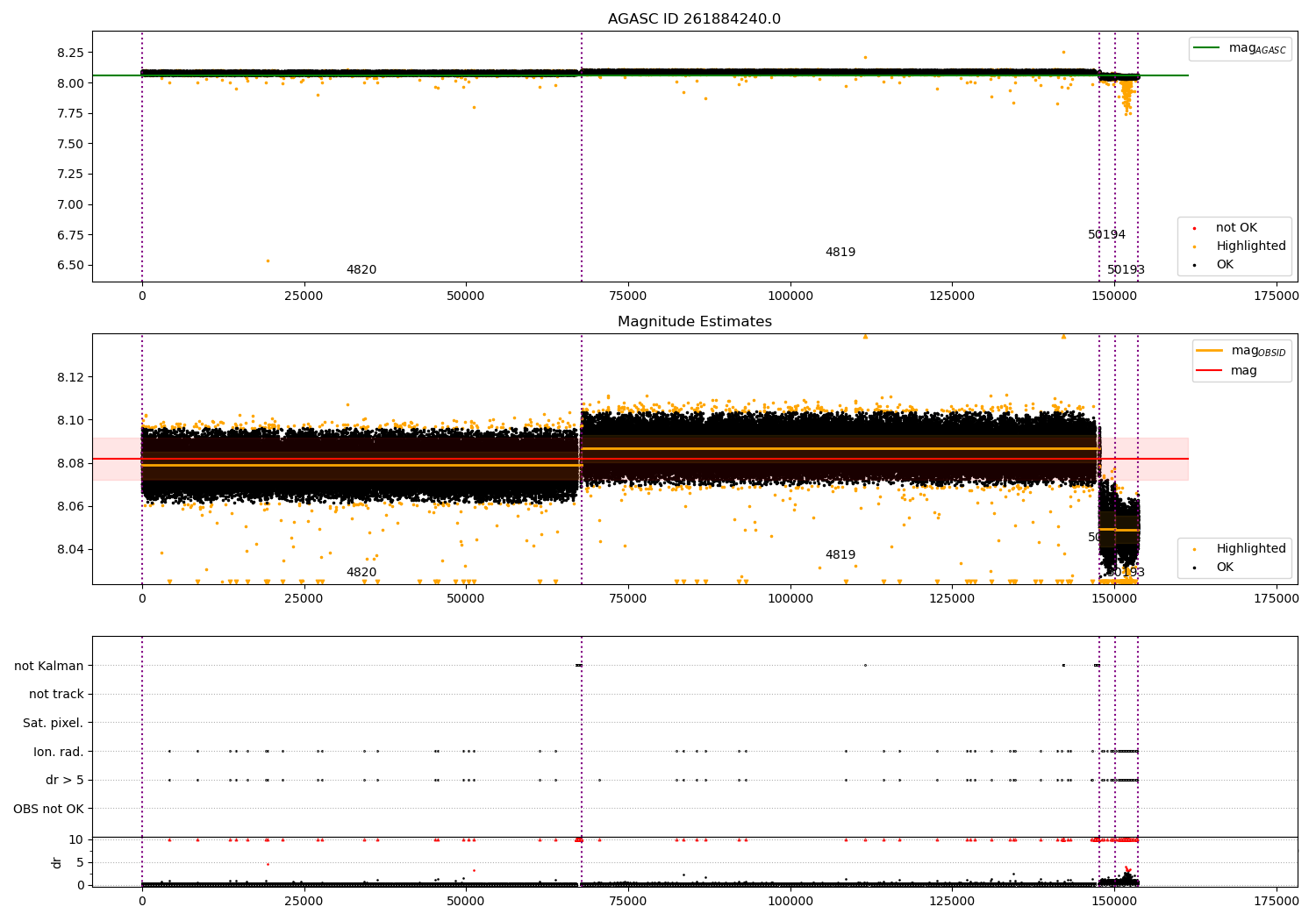Click the 'Magnitude Estimates' plot title

click(x=695, y=322)
